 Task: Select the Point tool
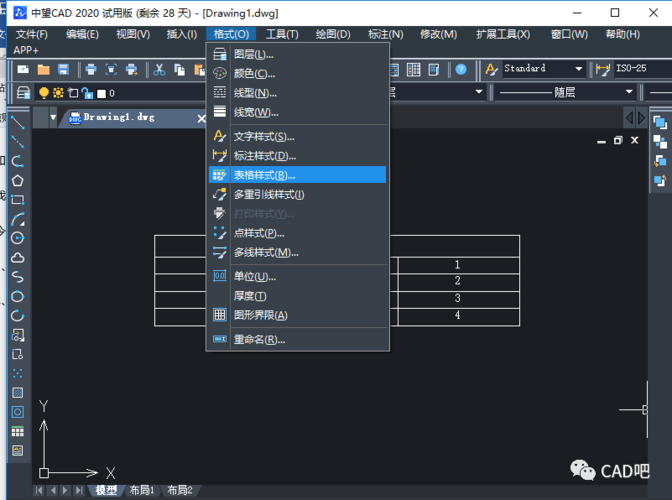pos(18,373)
